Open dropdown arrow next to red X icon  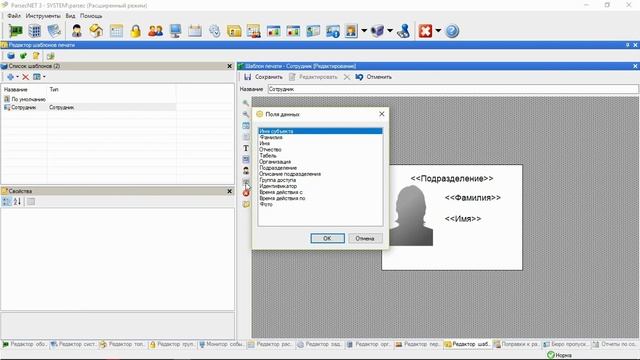tap(438, 31)
